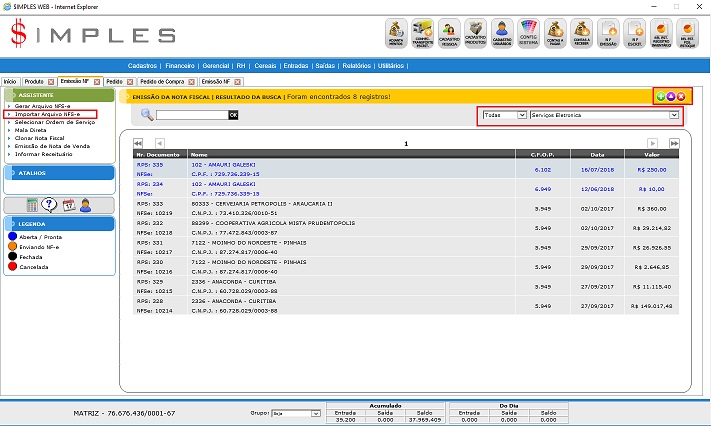Click the NF Emissão toolbar icon
Viewport: 711px width, 426px height.
(x=608, y=33)
